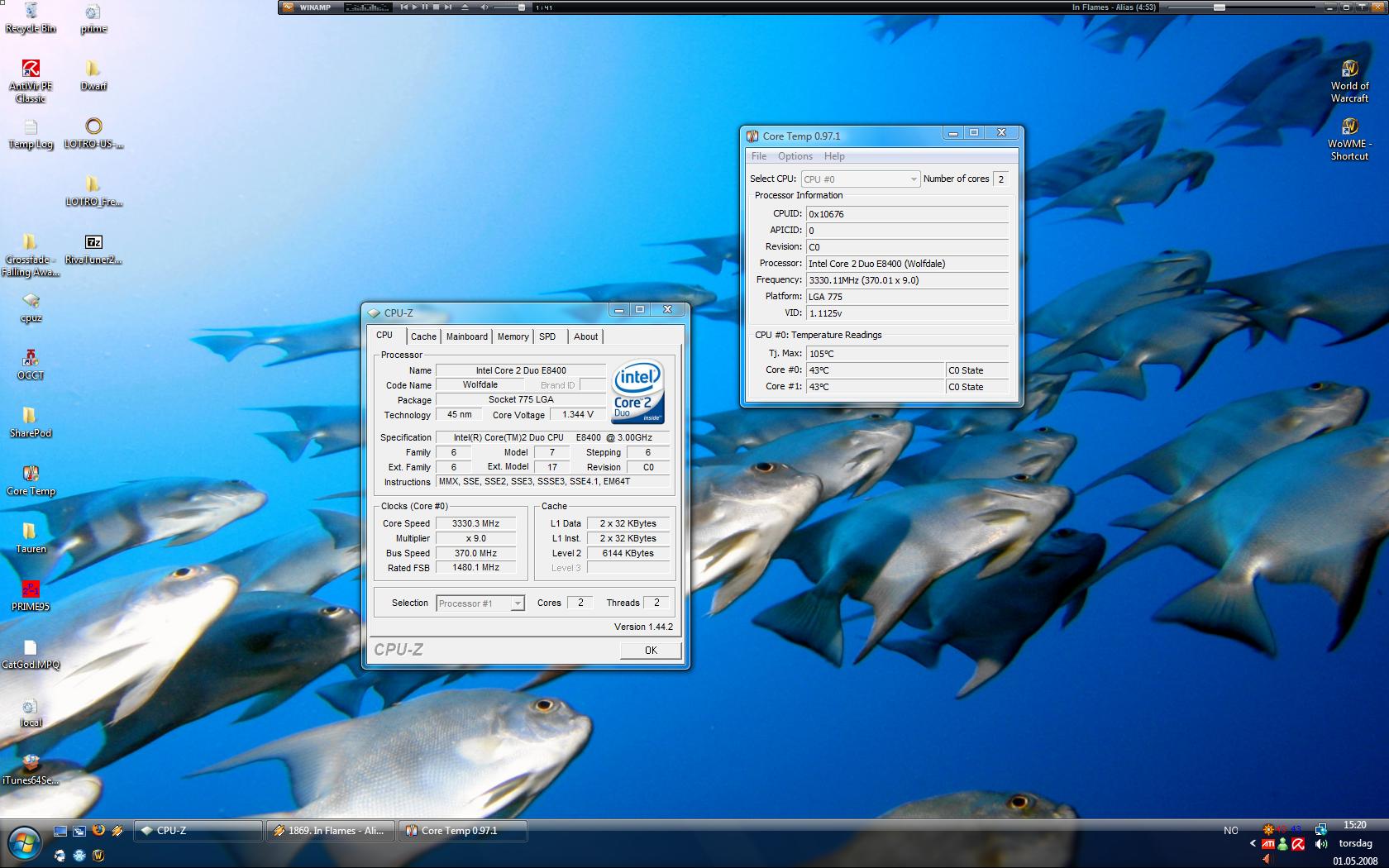The width and height of the screenshot is (1389, 868).
Task: Click the NO language indicator on taskbar
Action: [1231, 830]
